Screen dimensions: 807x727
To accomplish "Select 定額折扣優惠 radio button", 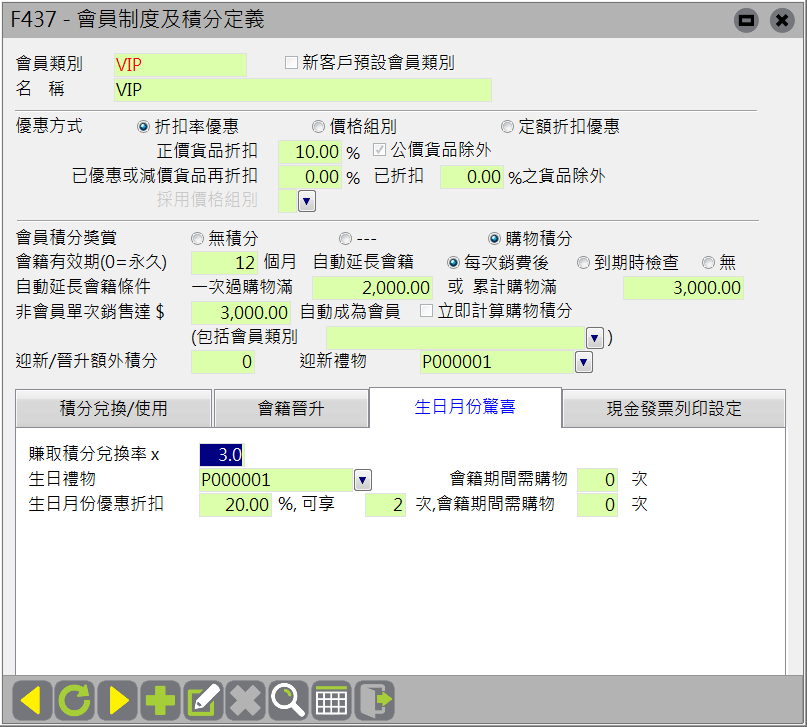I will point(507,127).
